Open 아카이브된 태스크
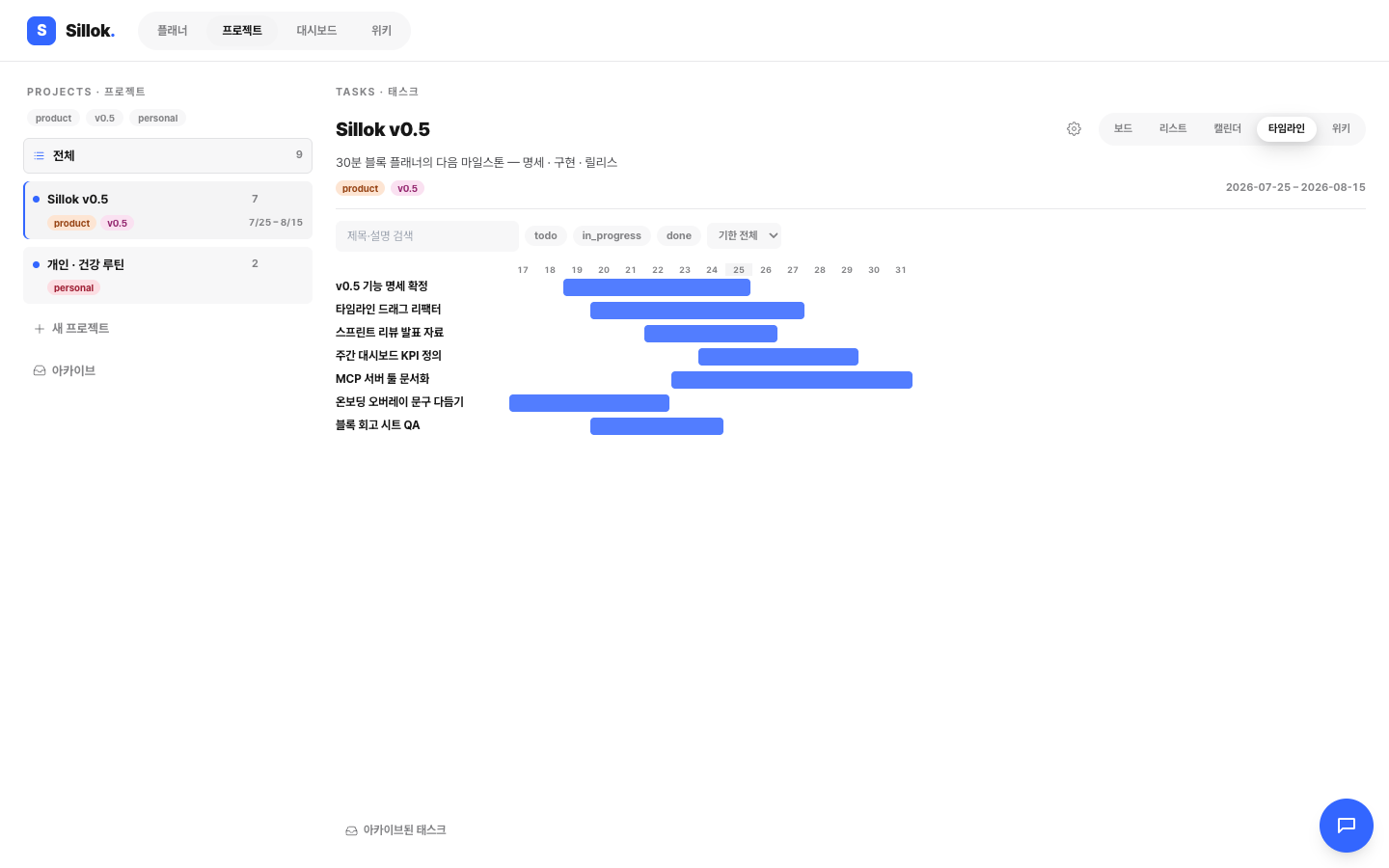1389x868 pixels. click(395, 830)
